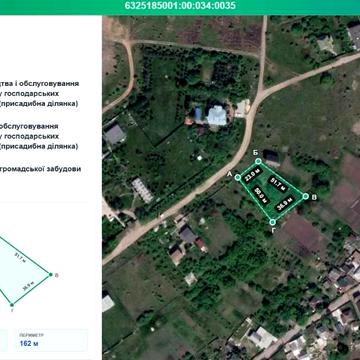Image resolution: width=360 pixels, height=360 pixels.
Task: Click 36.9 м label in left-panel diagram
Action: click(x=27, y=287)
